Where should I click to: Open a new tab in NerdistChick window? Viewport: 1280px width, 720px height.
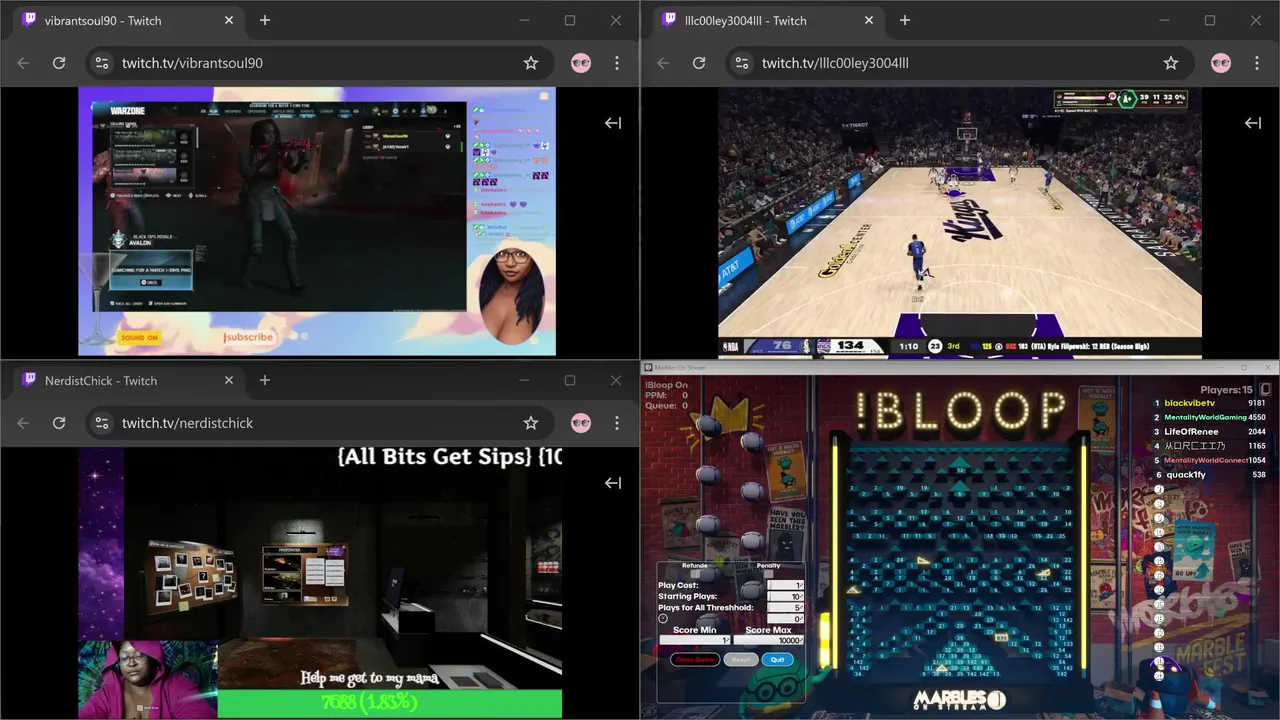coord(265,380)
